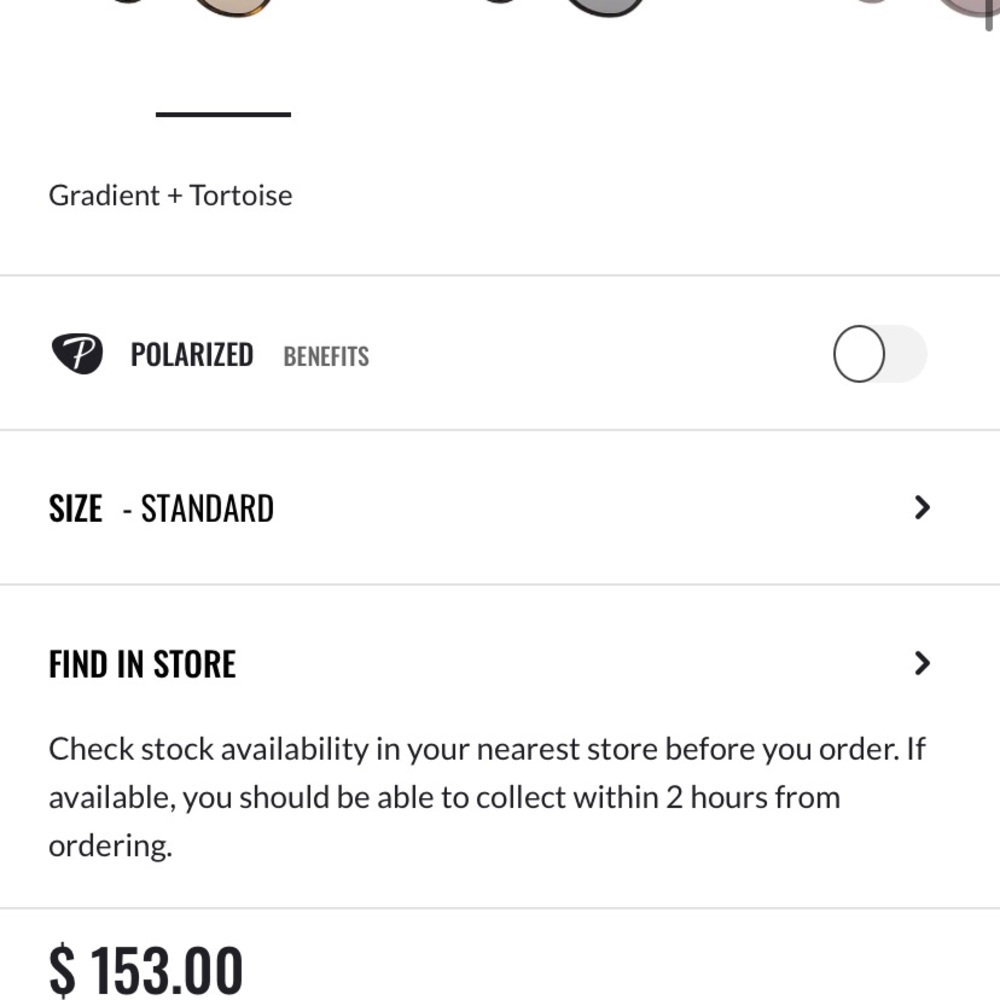Viewport: 1000px width, 1000px height.
Task: Click the POLARIZED label text
Action: [x=191, y=355]
